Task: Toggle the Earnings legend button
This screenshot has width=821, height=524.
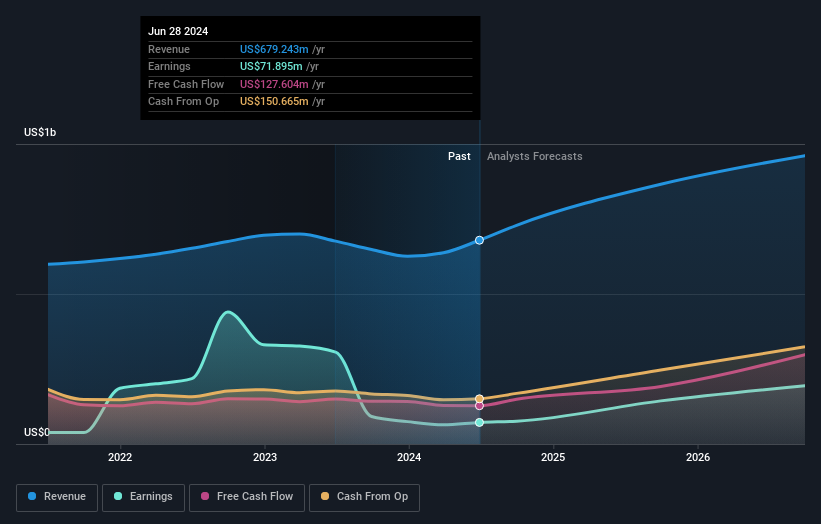Action: point(143,497)
